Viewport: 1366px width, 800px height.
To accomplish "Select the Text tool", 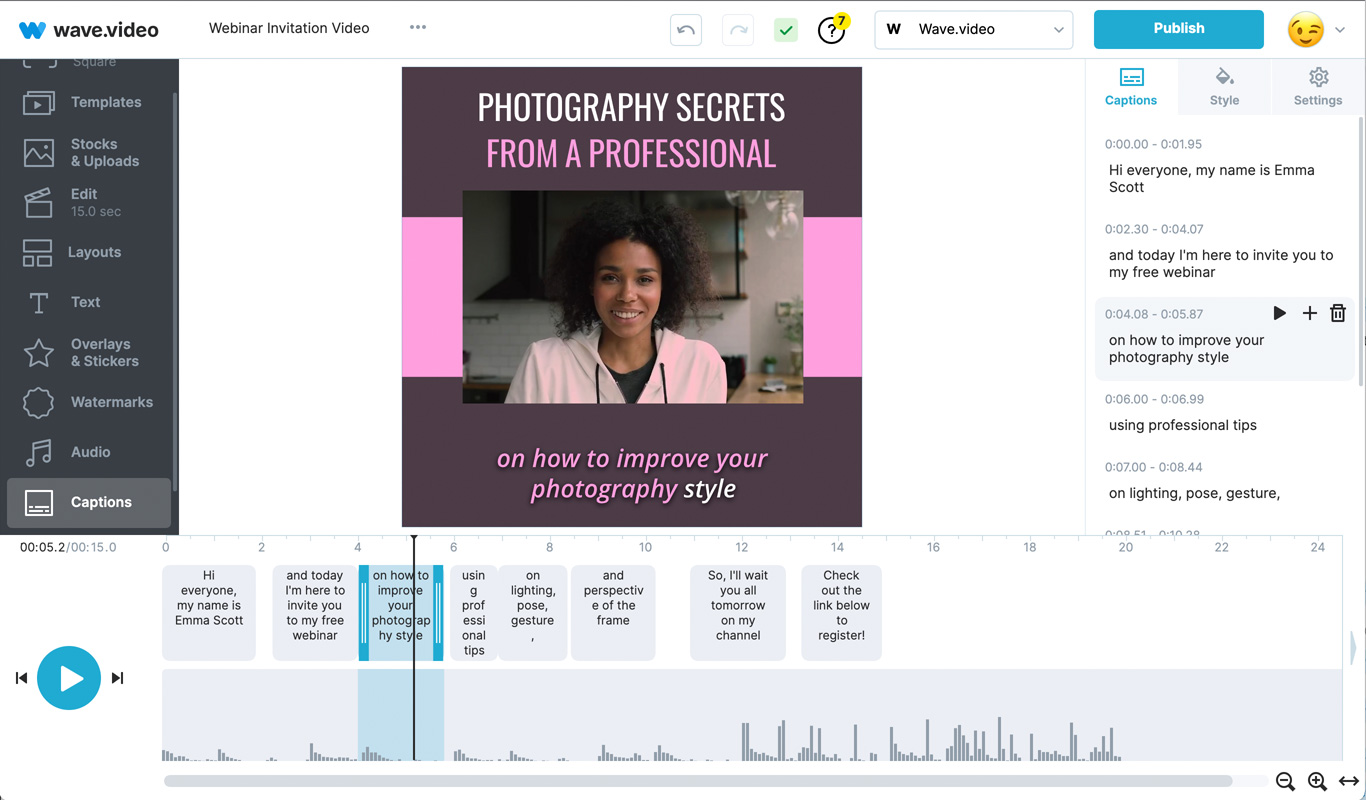I will point(85,301).
